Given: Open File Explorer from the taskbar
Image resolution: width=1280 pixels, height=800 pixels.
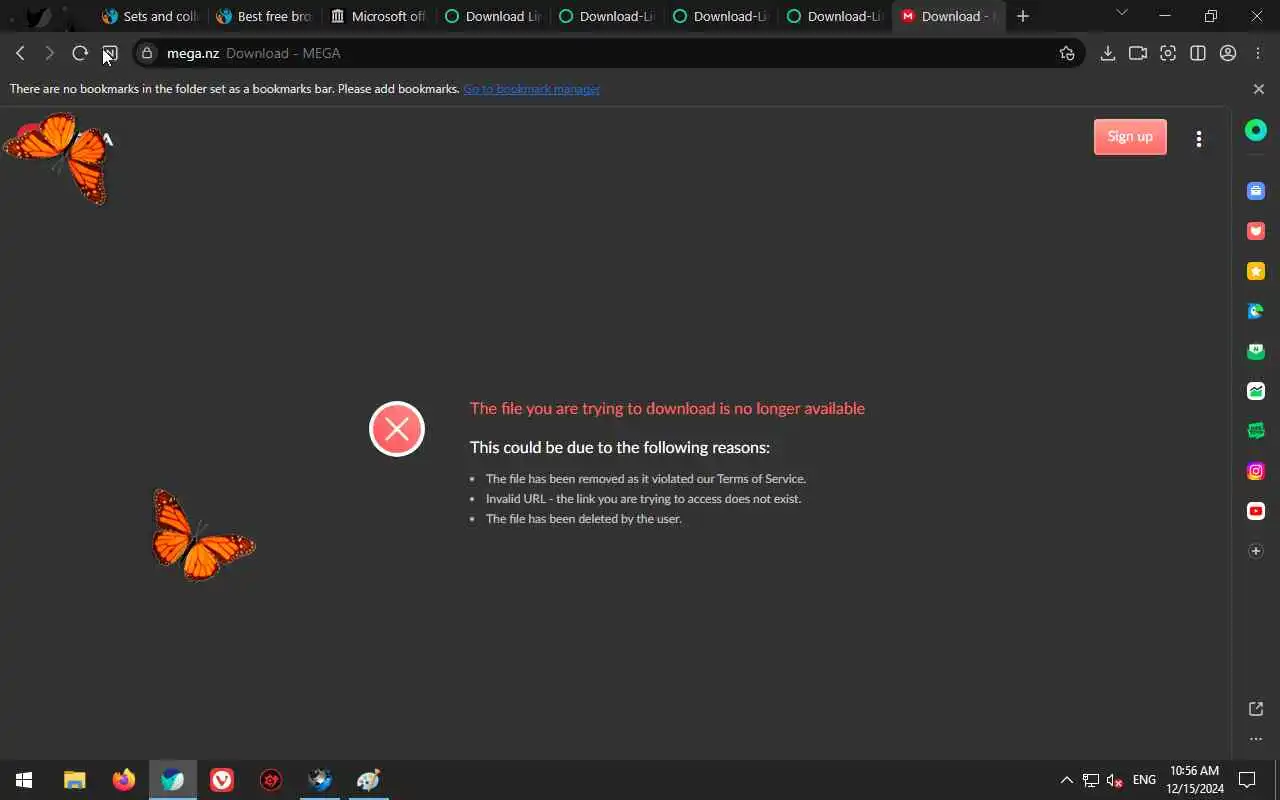Looking at the screenshot, I should [x=75, y=780].
